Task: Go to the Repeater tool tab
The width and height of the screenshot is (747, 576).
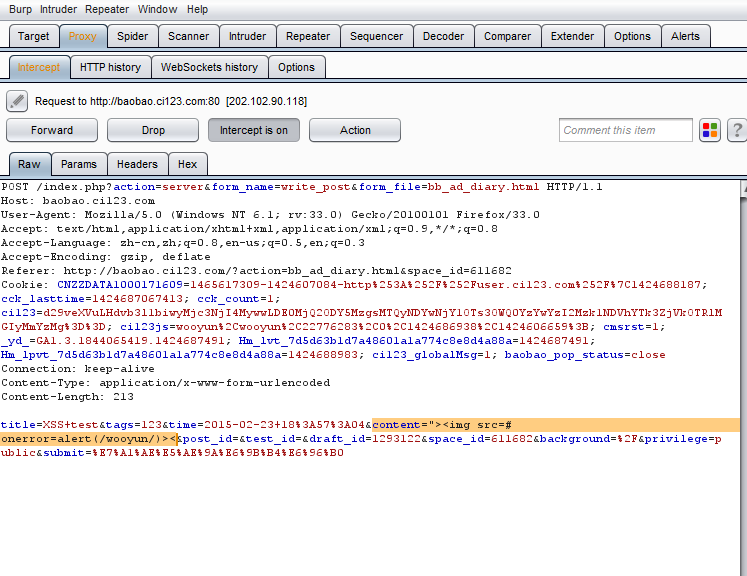Action: [x=308, y=36]
